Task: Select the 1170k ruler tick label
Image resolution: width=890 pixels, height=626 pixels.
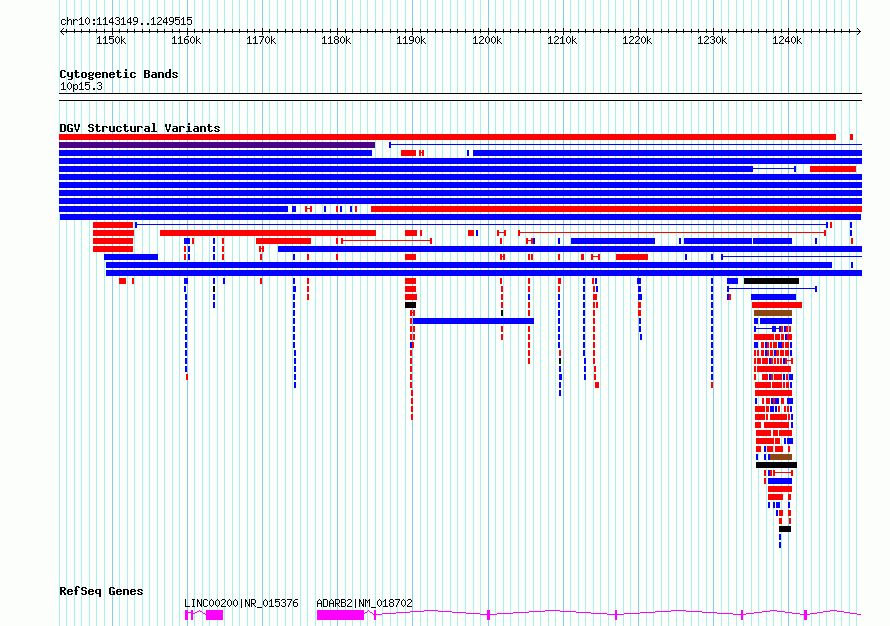Action: click(261, 41)
